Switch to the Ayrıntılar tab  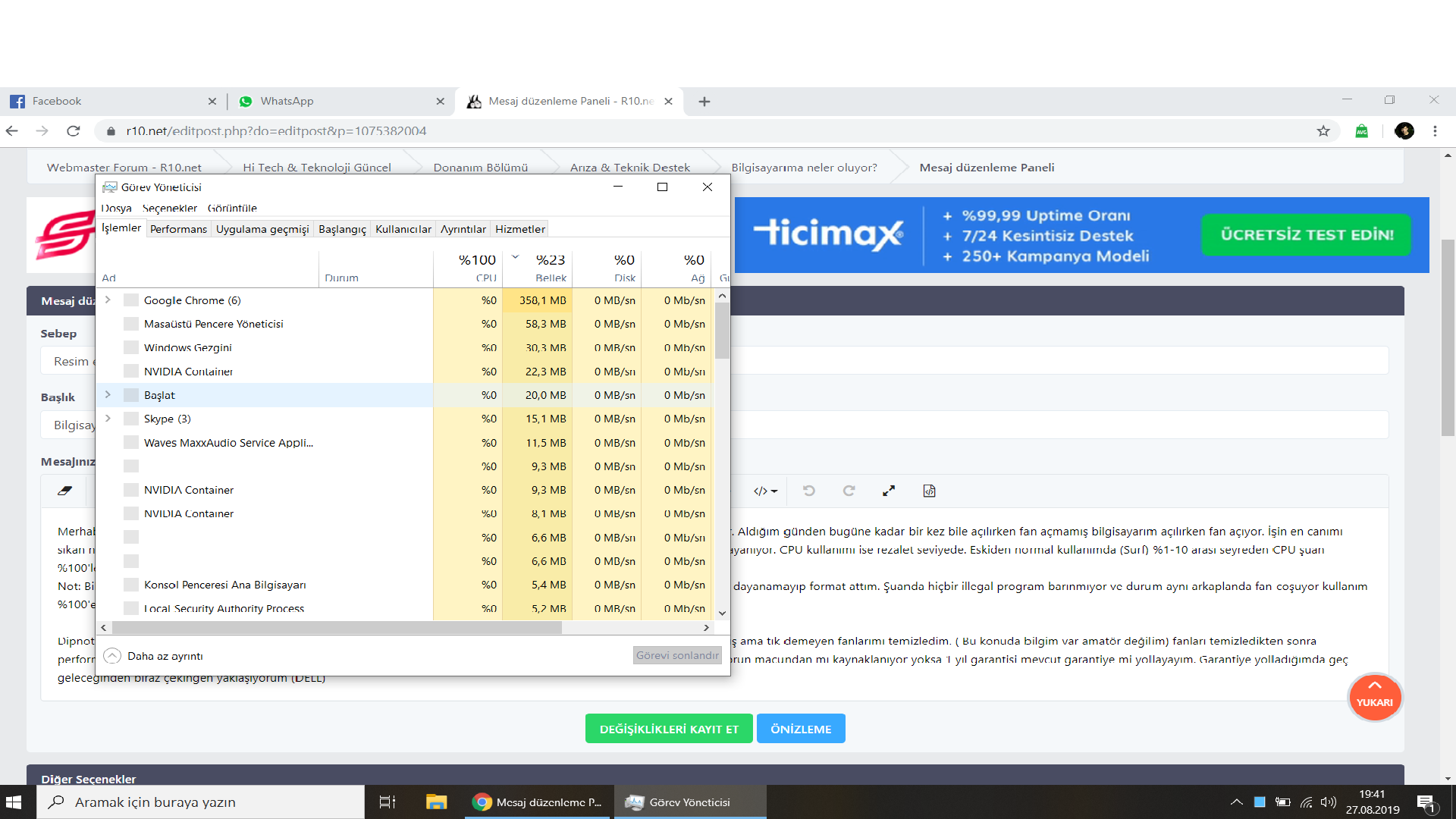pyautogui.click(x=463, y=229)
